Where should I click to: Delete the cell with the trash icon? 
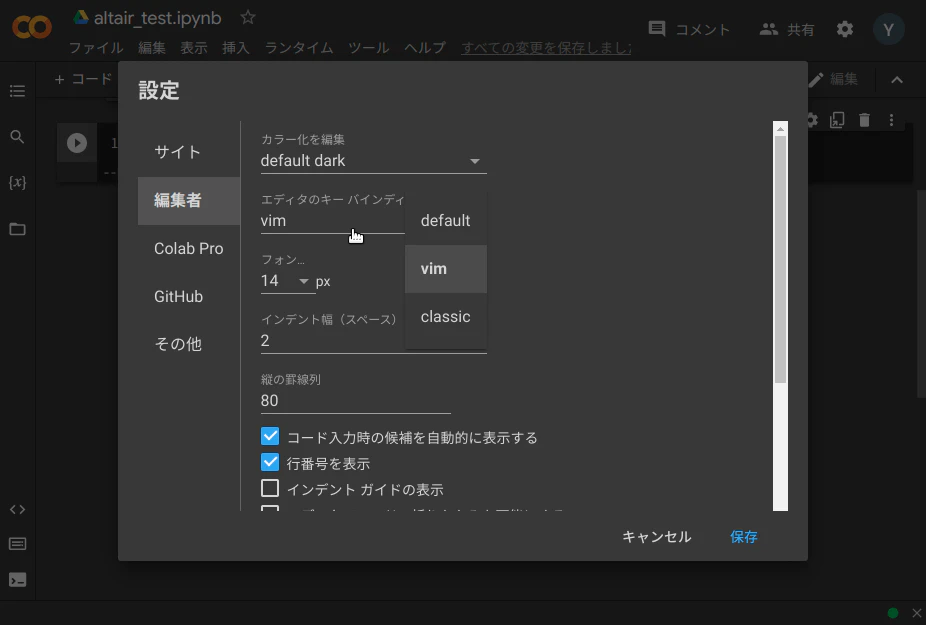click(865, 121)
